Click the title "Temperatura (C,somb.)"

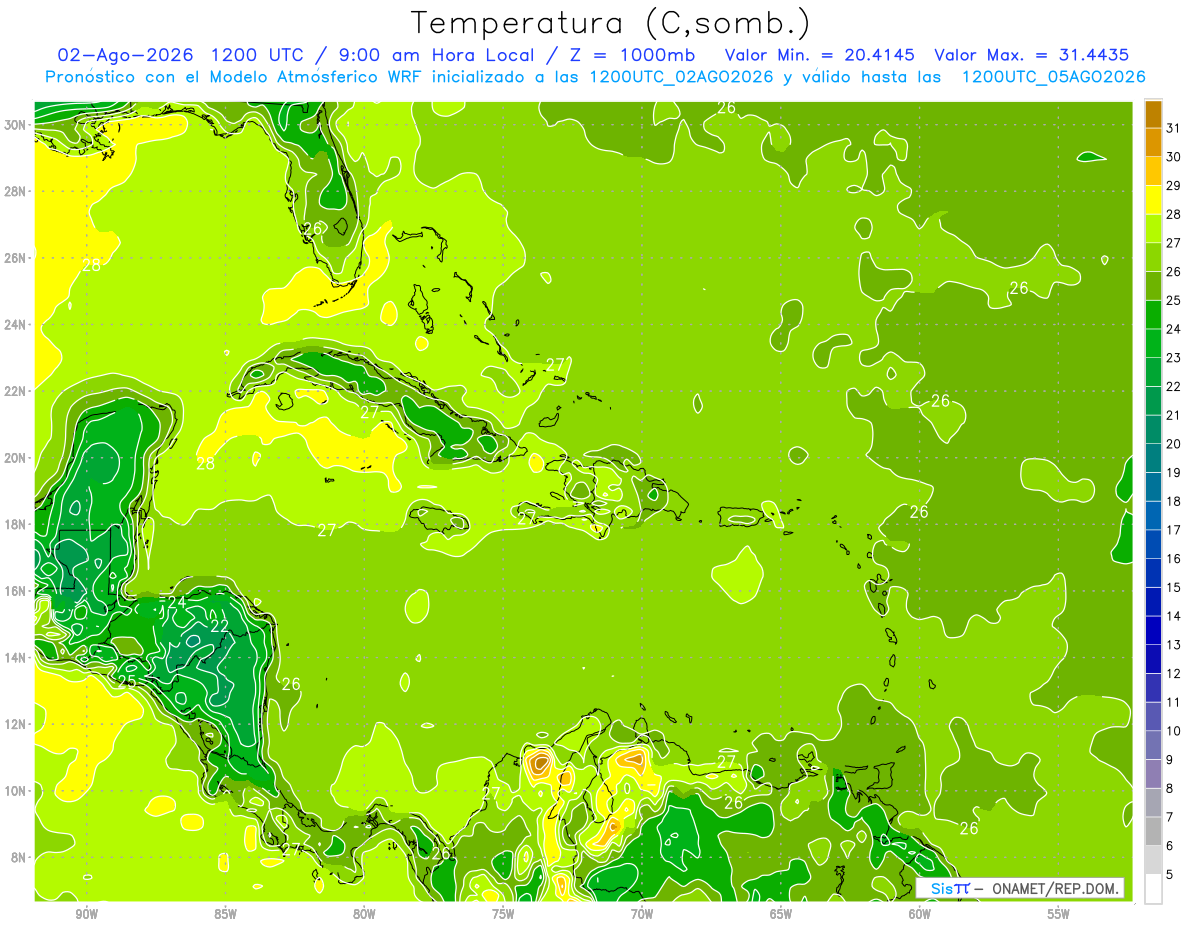coord(609,23)
